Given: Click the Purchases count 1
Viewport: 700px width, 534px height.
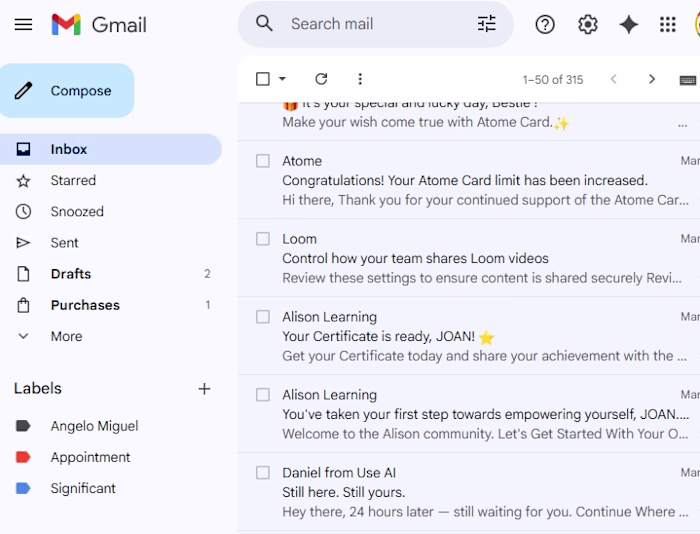Looking at the screenshot, I should click(x=208, y=305).
